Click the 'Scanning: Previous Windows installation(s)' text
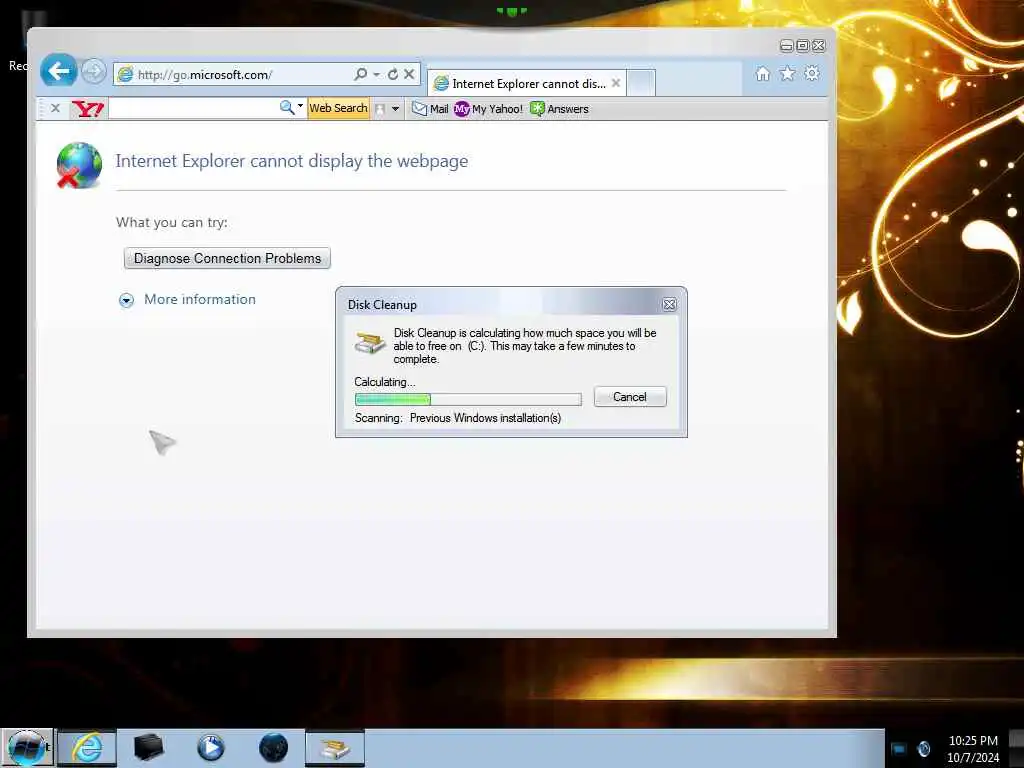The image size is (1024, 768). (x=458, y=418)
